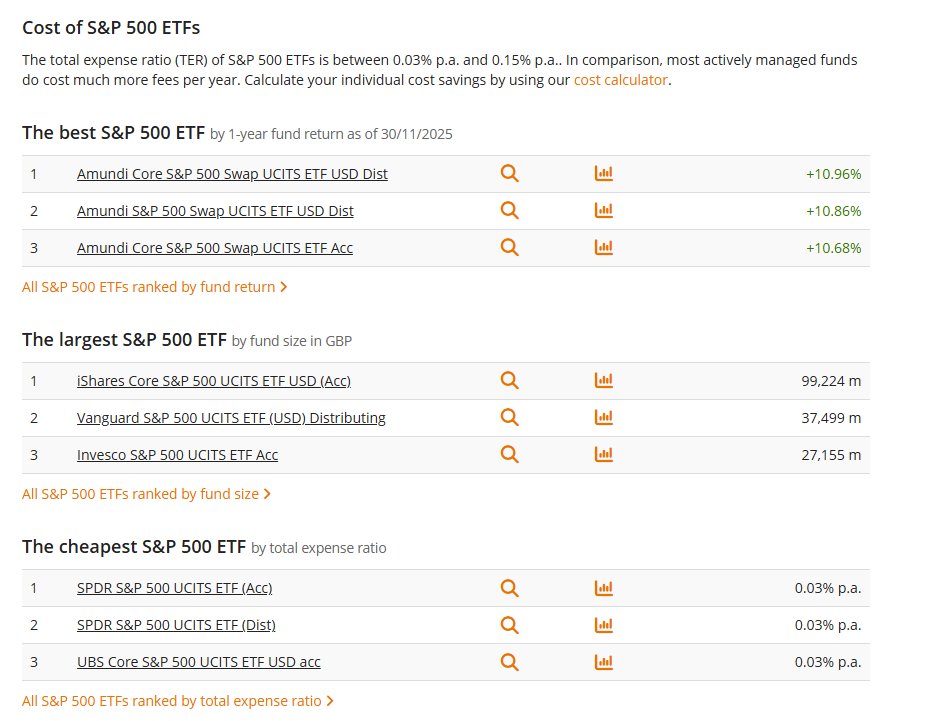The height and width of the screenshot is (721, 933).
Task: Show all ETFs ranked by fund size
Action: pos(146,494)
